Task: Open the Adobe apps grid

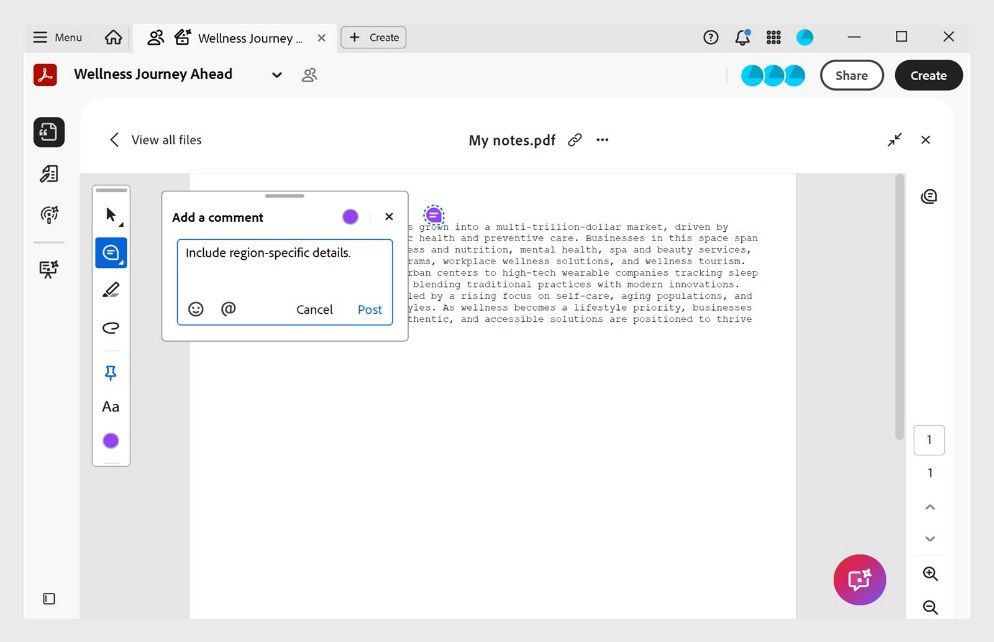Action: pos(773,37)
